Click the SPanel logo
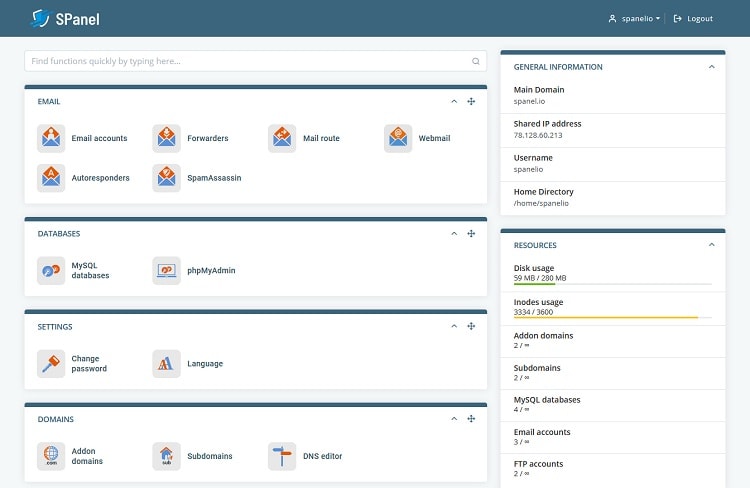750x488 pixels. (66, 19)
